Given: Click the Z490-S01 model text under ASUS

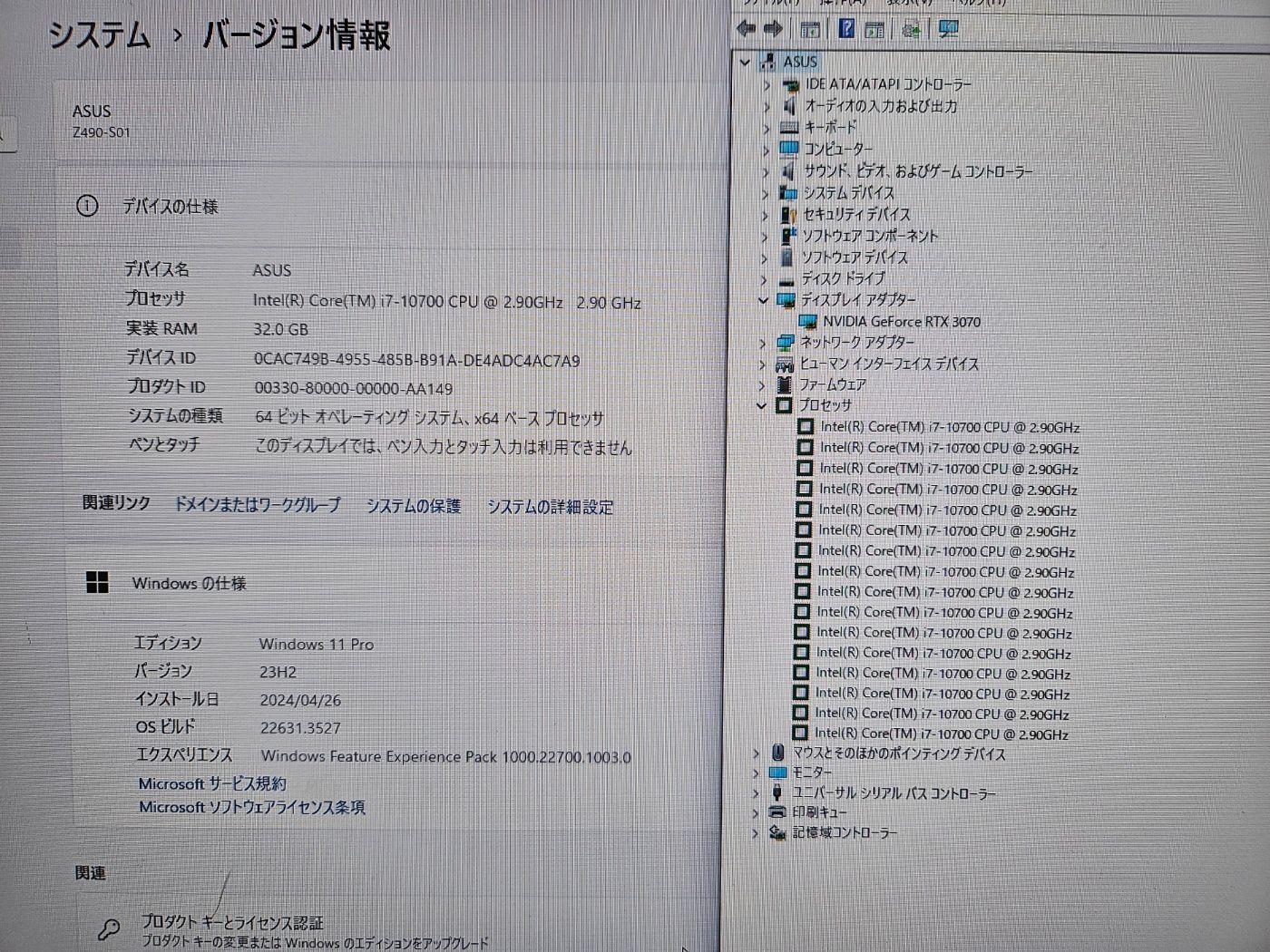Looking at the screenshot, I should tap(101, 132).
